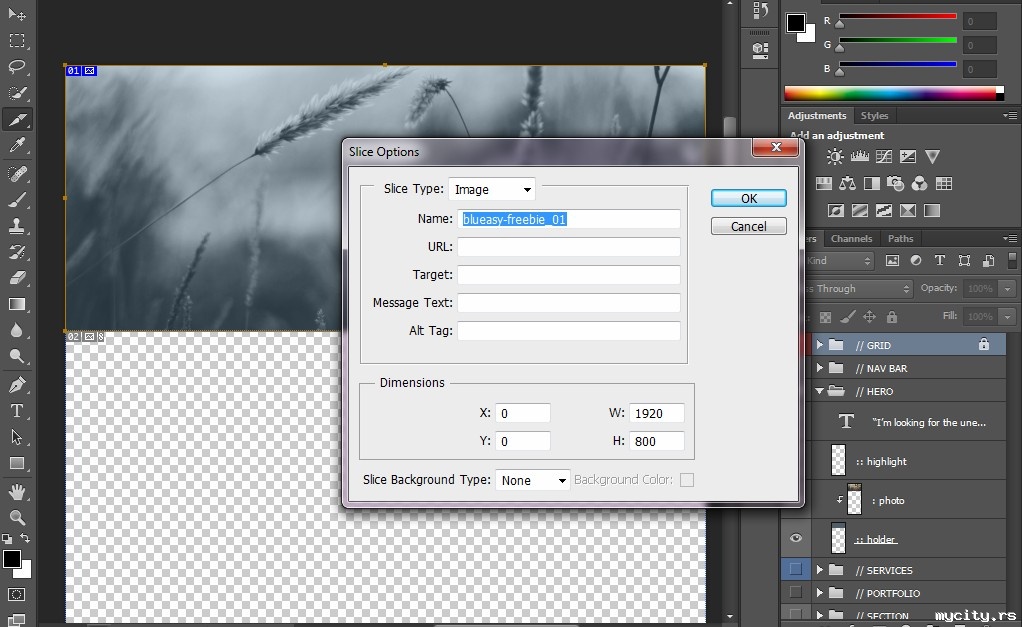Select the Eyedropper tool in the toolbar
This screenshot has width=1022, height=627.
click(x=17, y=146)
